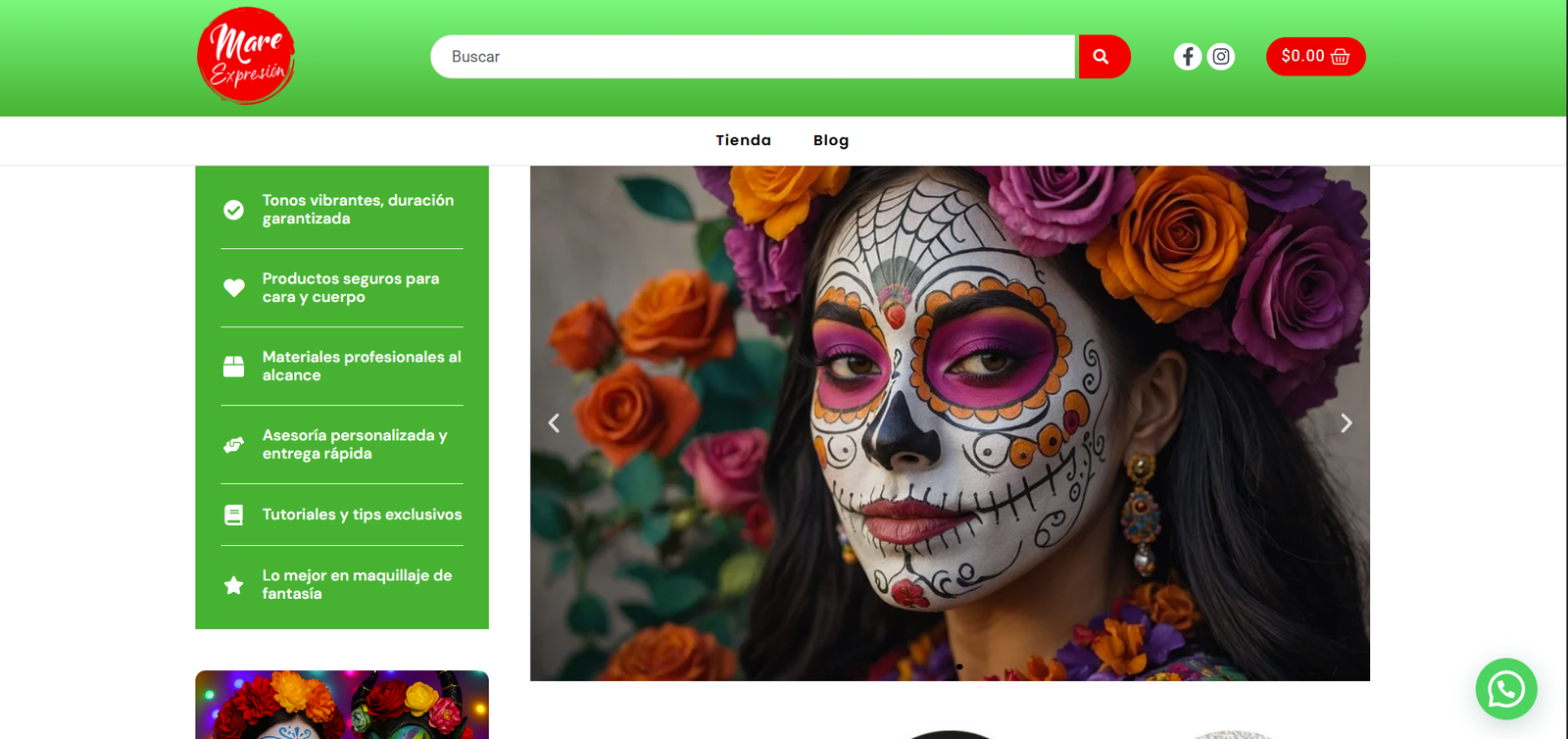Select text 'Asesoría personalizada y entrega rápida'
The height and width of the screenshot is (739, 1568).
(355, 445)
